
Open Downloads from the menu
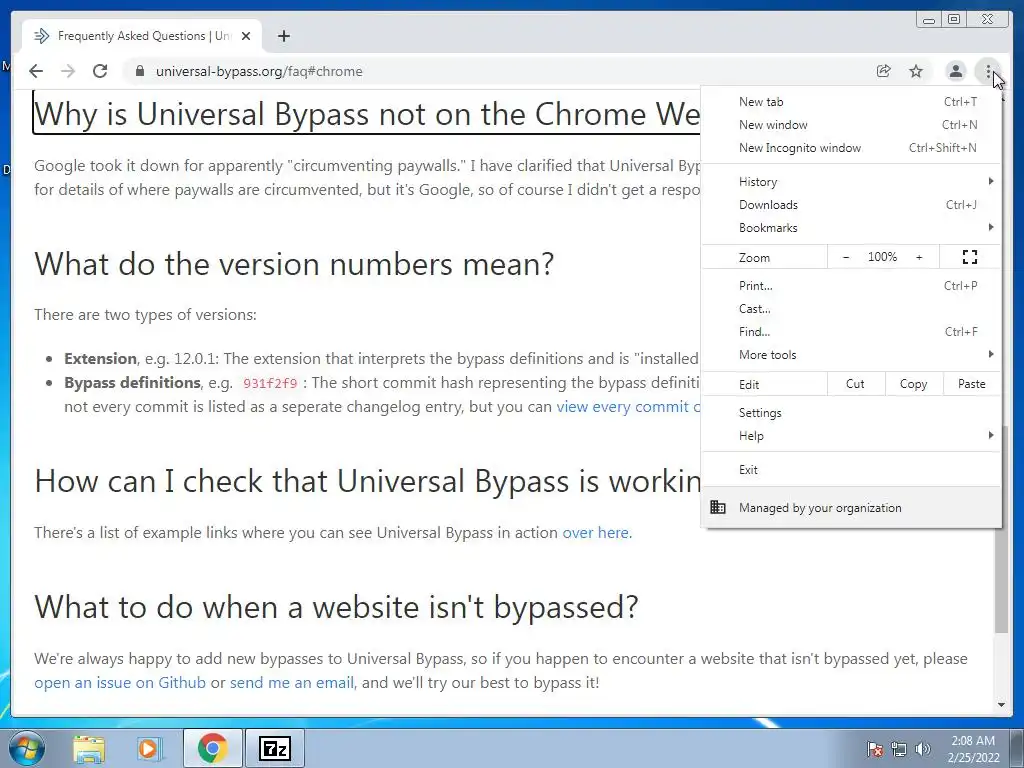click(x=852, y=204)
